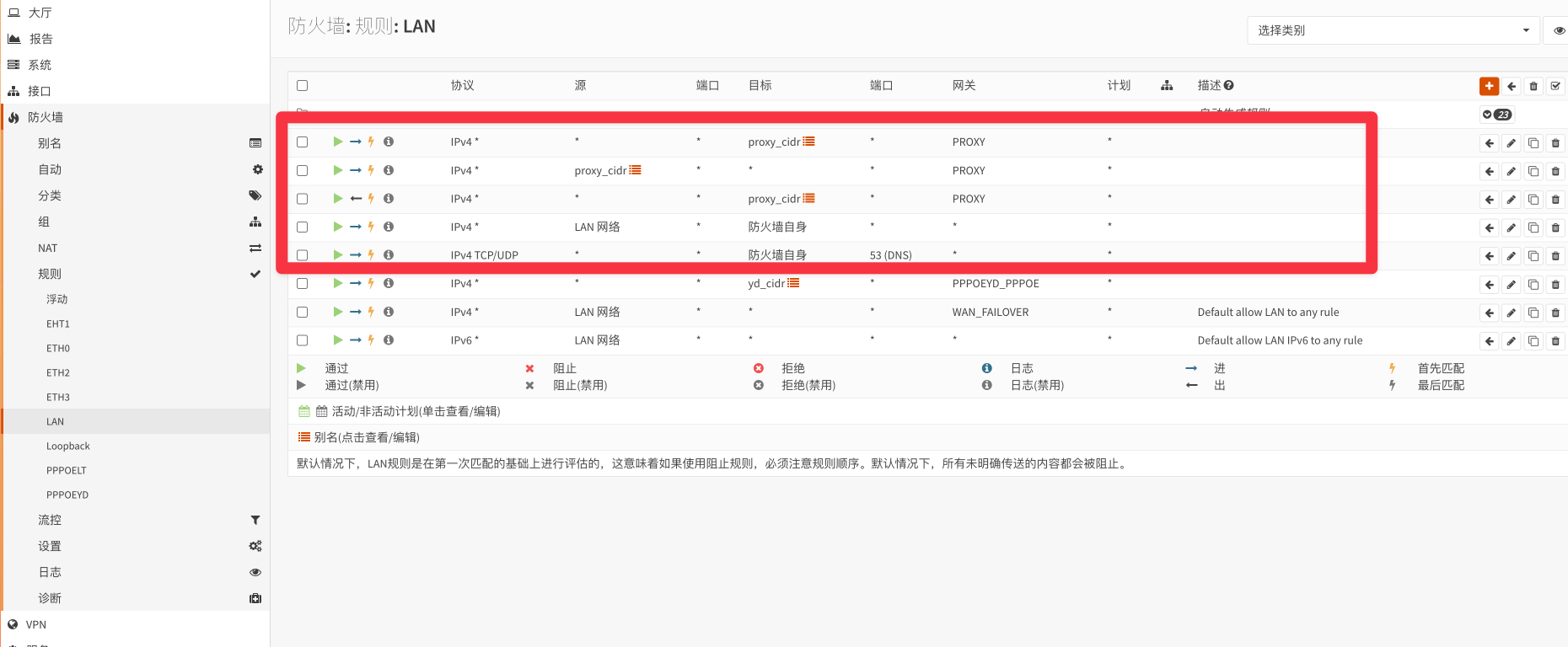Toggle logging info icon on yd_cidr rule
The image size is (1568, 647).
389,283
